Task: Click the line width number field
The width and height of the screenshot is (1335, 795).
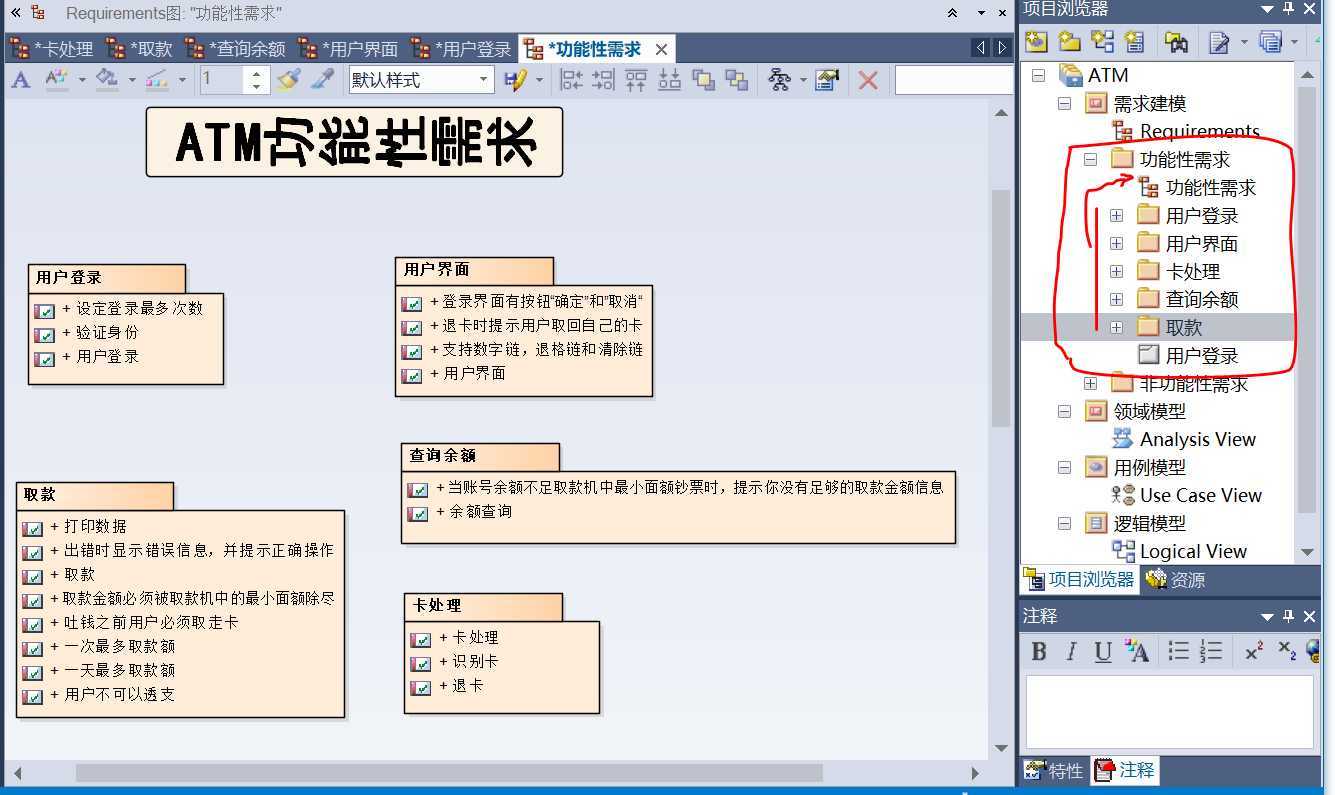Action: [x=222, y=80]
